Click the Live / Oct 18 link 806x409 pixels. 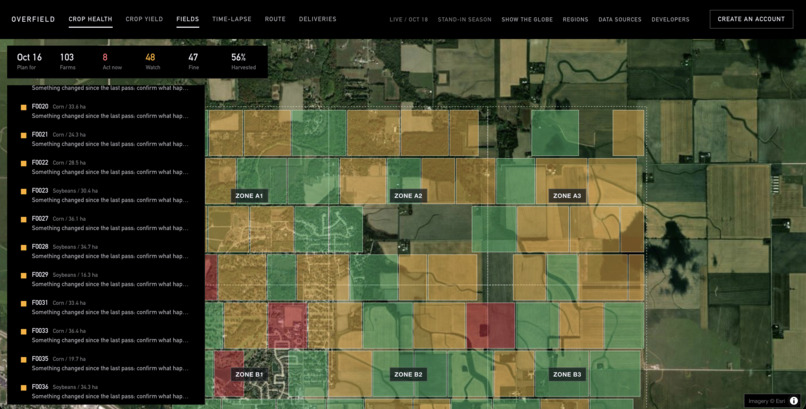[409, 20]
